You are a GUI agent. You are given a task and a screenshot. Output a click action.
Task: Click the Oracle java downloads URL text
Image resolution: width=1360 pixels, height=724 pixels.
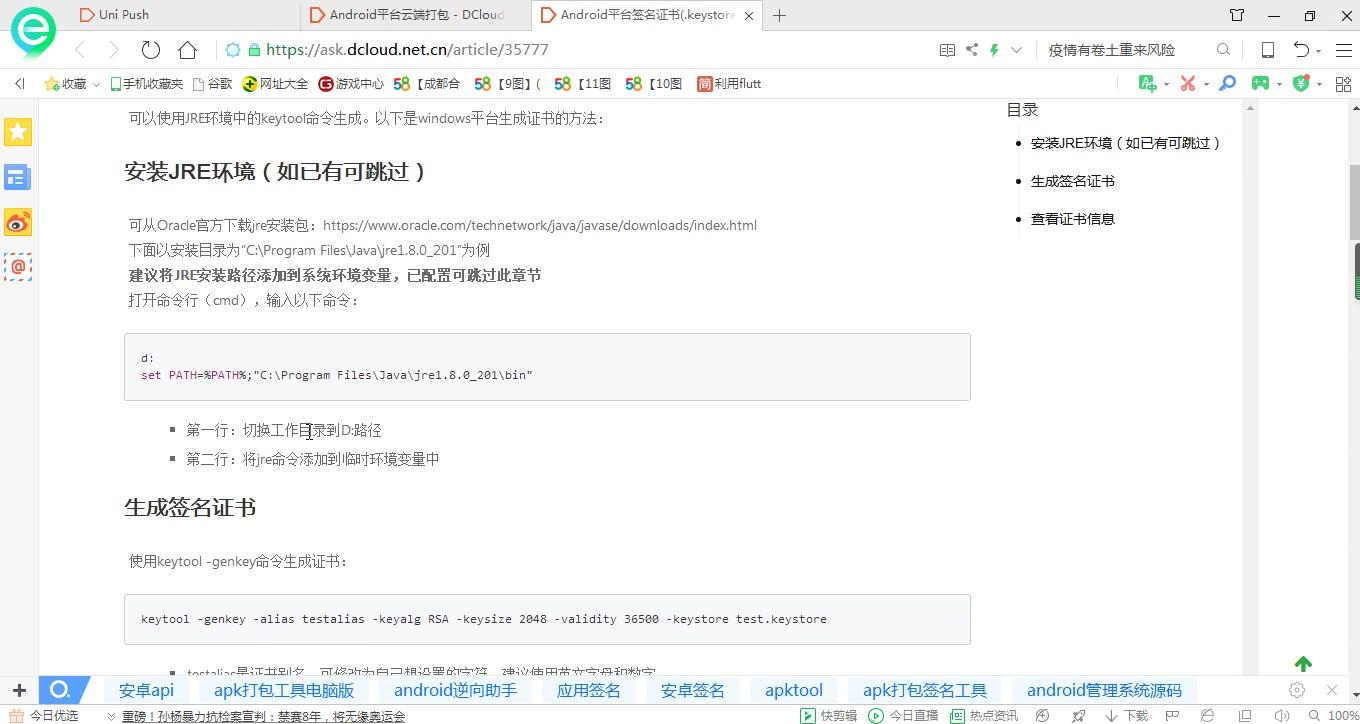tap(540, 225)
